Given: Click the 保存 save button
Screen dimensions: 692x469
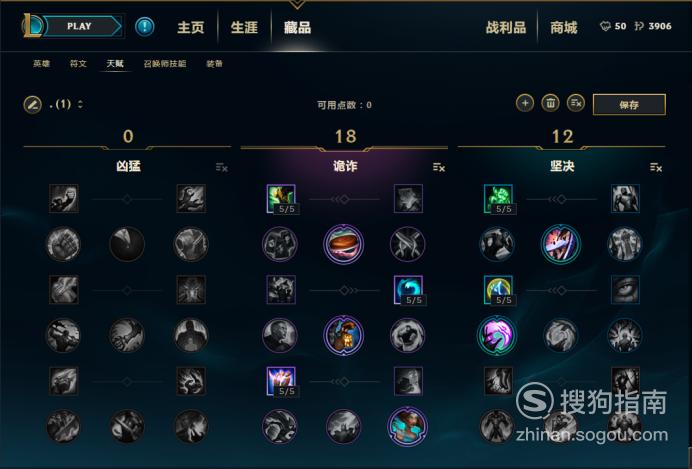Looking at the screenshot, I should point(629,105).
